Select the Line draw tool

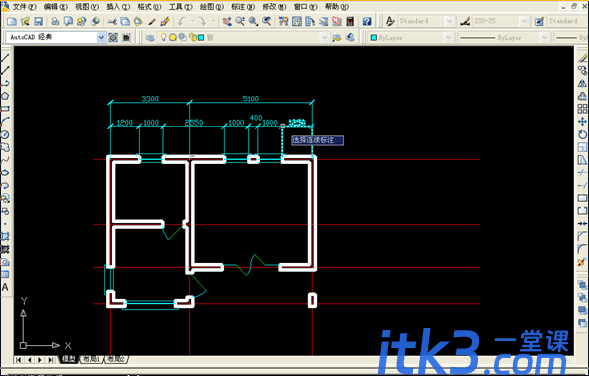tap(5, 57)
